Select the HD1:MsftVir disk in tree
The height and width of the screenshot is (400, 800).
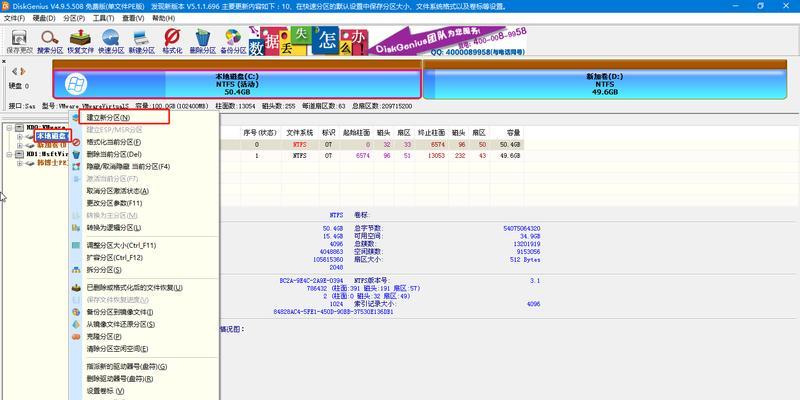click(47, 154)
